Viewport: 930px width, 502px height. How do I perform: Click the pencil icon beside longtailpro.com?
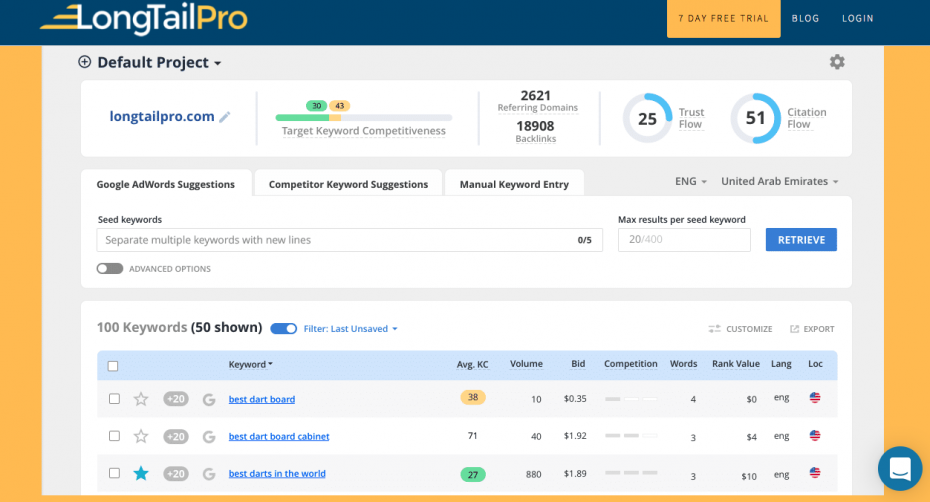coord(225,117)
